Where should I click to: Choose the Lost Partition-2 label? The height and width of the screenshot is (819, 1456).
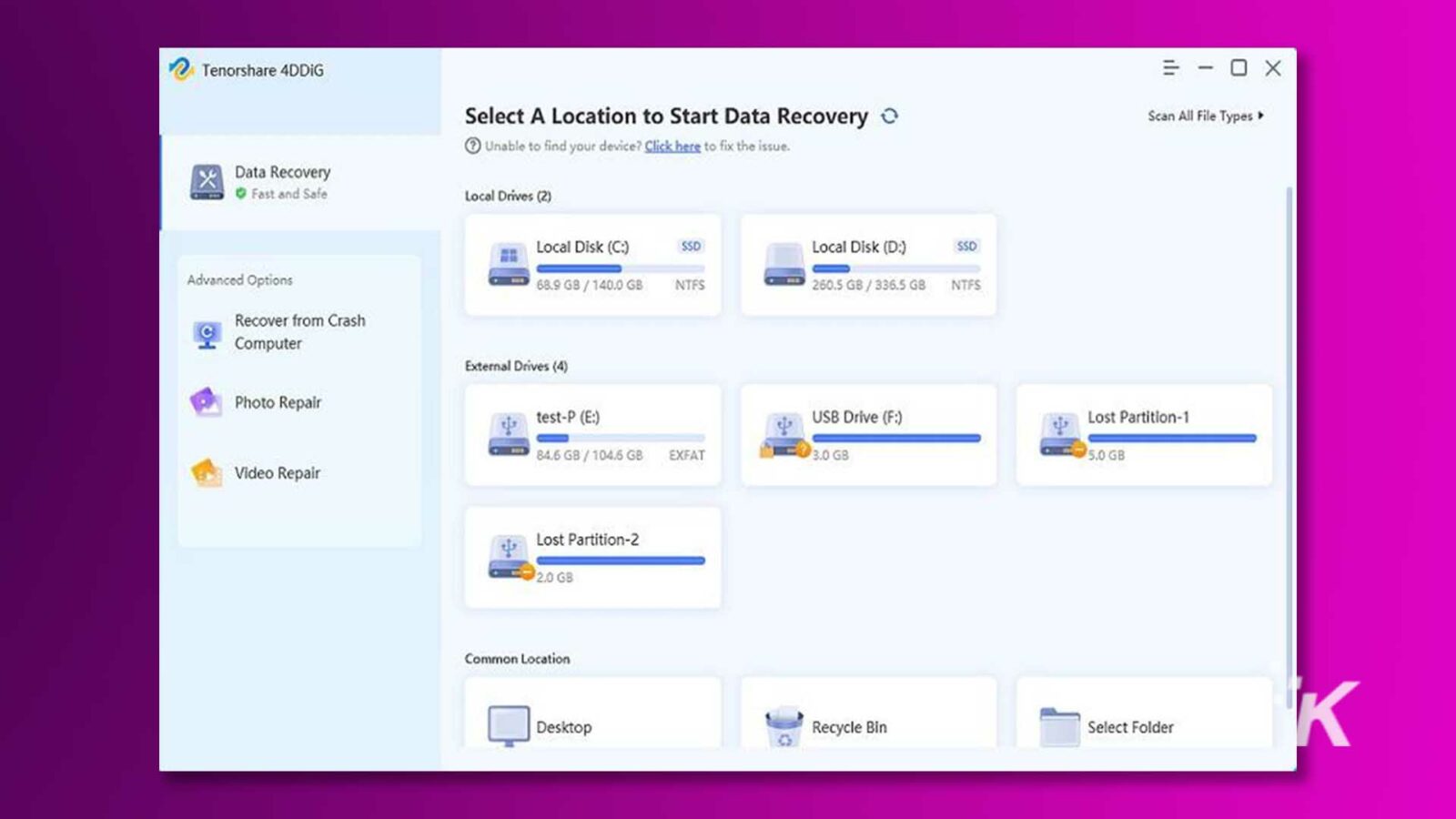(x=588, y=540)
